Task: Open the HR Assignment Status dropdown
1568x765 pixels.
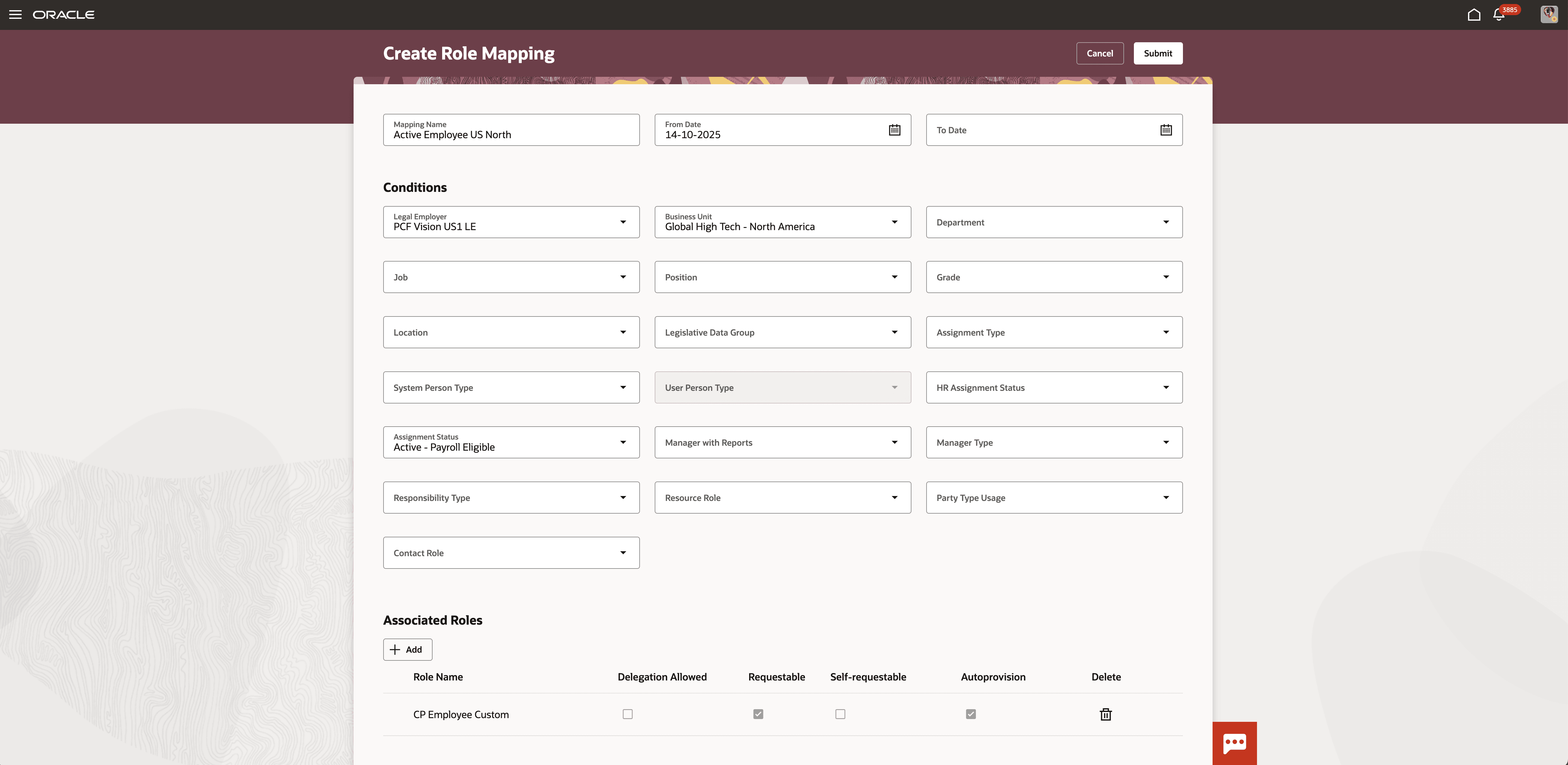Action: (x=1166, y=387)
